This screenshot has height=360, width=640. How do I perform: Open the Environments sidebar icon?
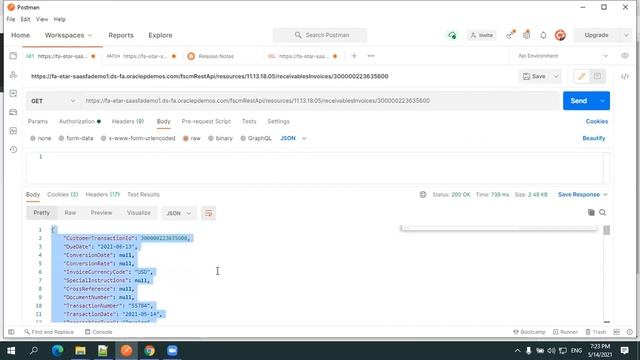pyautogui.click(x=13, y=93)
